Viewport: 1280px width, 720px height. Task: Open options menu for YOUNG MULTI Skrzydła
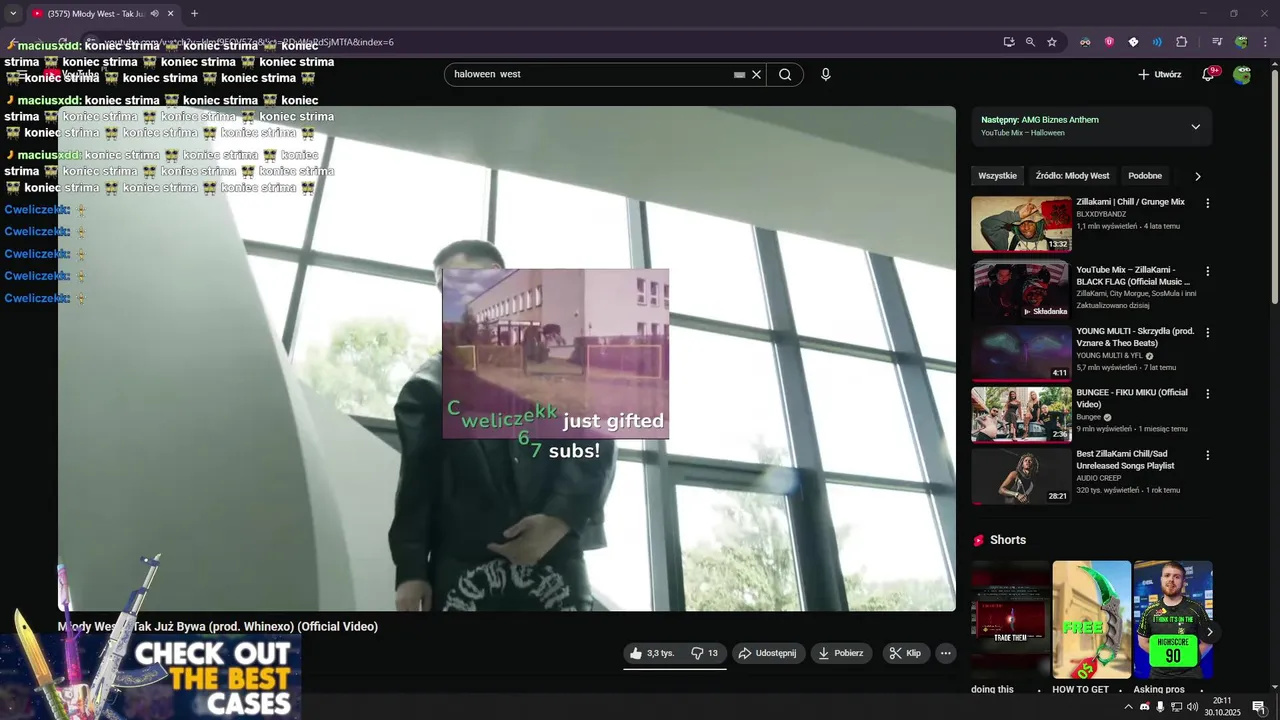click(1207, 332)
